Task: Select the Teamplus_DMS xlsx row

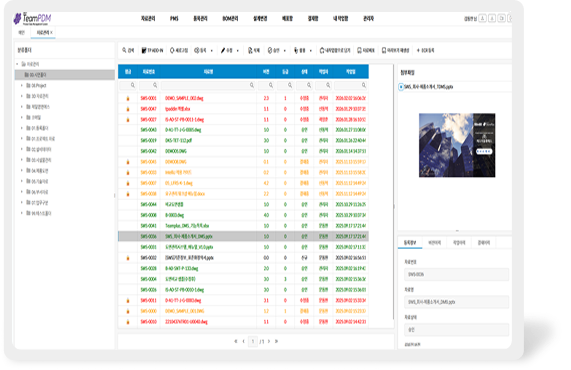Action: pos(243,226)
